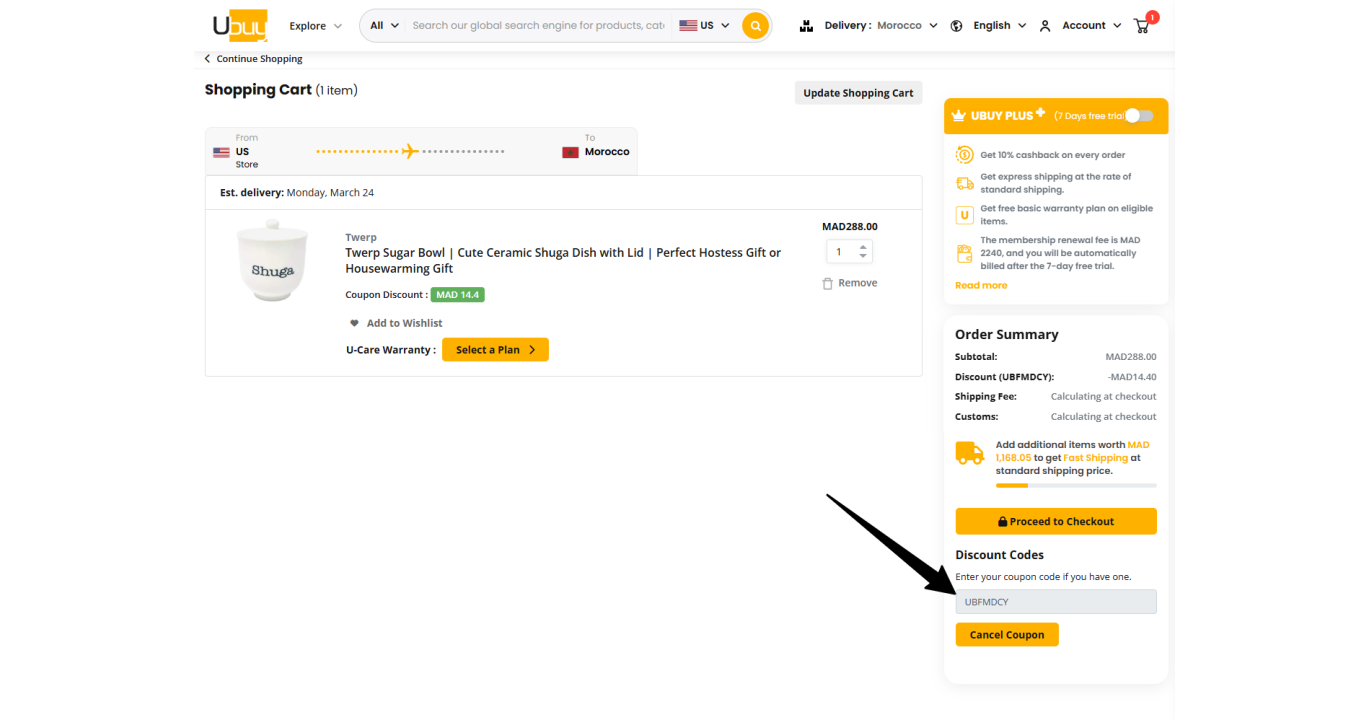Click Select a Plan warranty button
The image size is (1368, 720).
click(x=495, y=350)
